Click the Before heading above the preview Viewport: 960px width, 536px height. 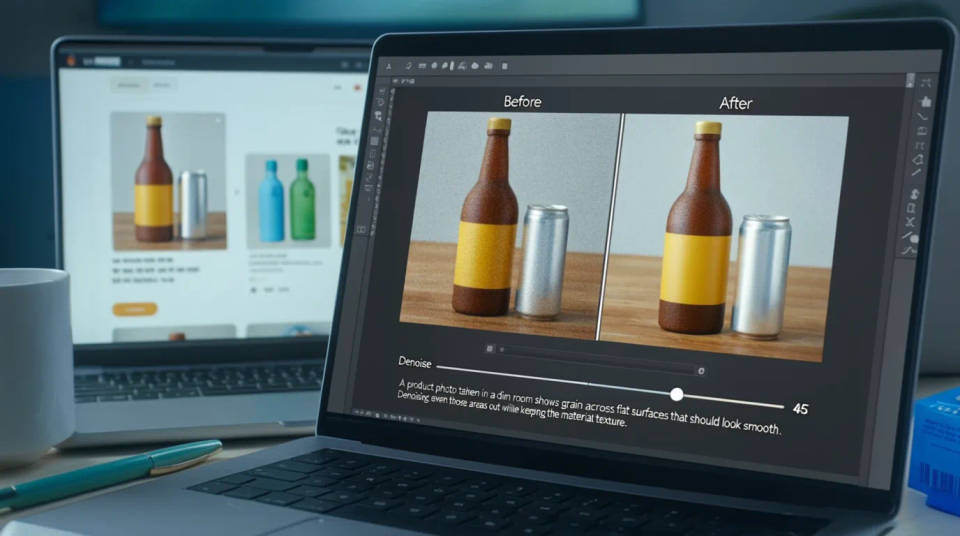[x=522, y=102]
